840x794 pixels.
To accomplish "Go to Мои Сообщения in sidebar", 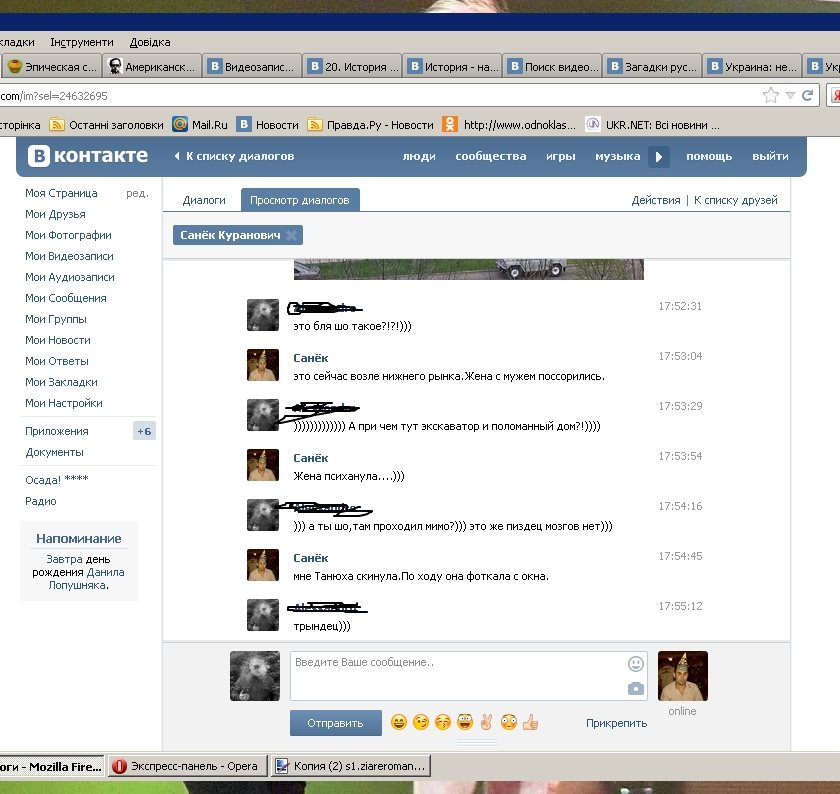I will point(65,298).
